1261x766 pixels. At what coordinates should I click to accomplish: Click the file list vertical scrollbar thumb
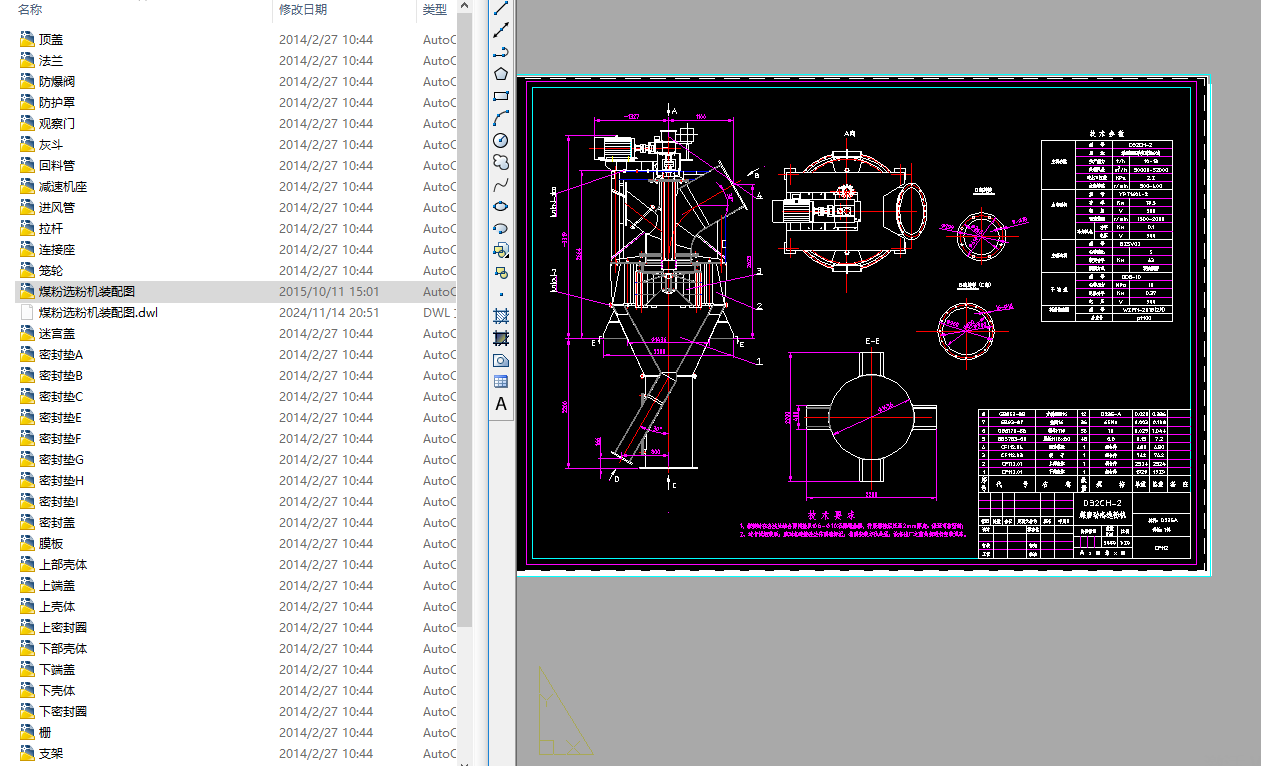[465, 320]
